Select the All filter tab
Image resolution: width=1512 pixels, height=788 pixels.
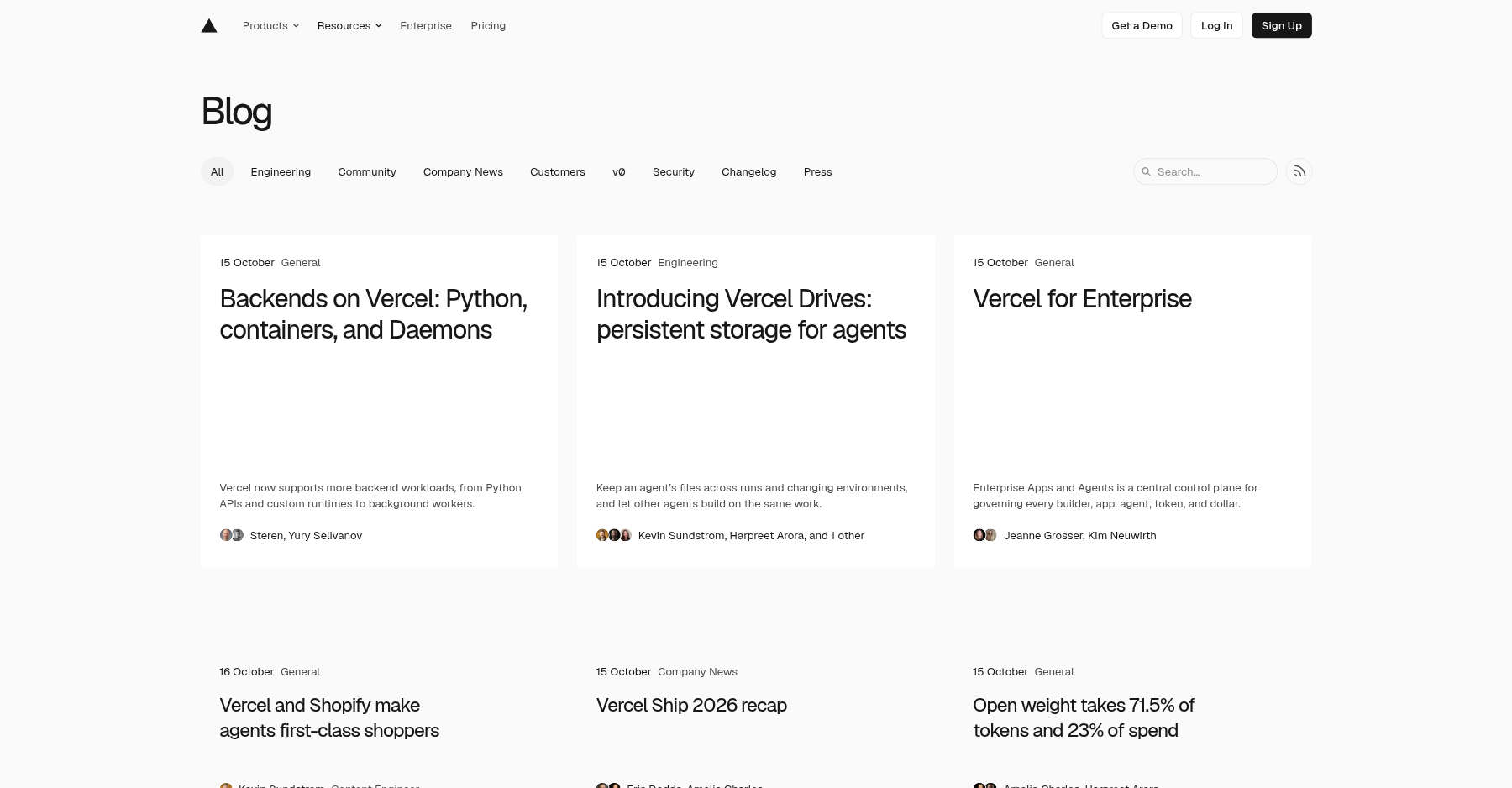click(217, 171)
